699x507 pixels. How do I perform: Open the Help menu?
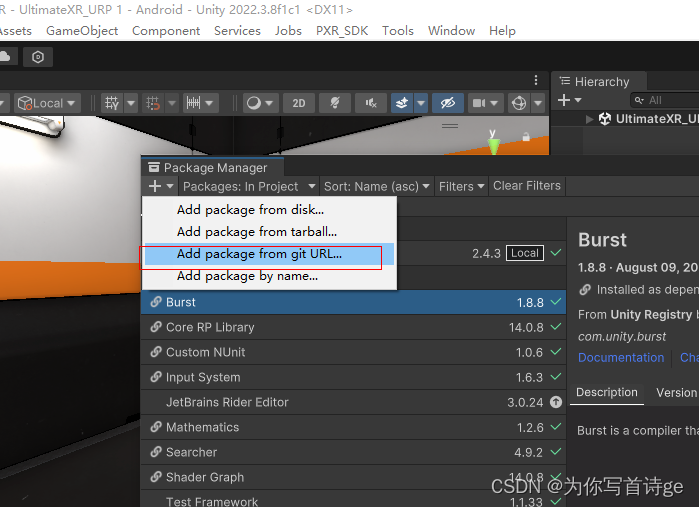coord(502,31)
